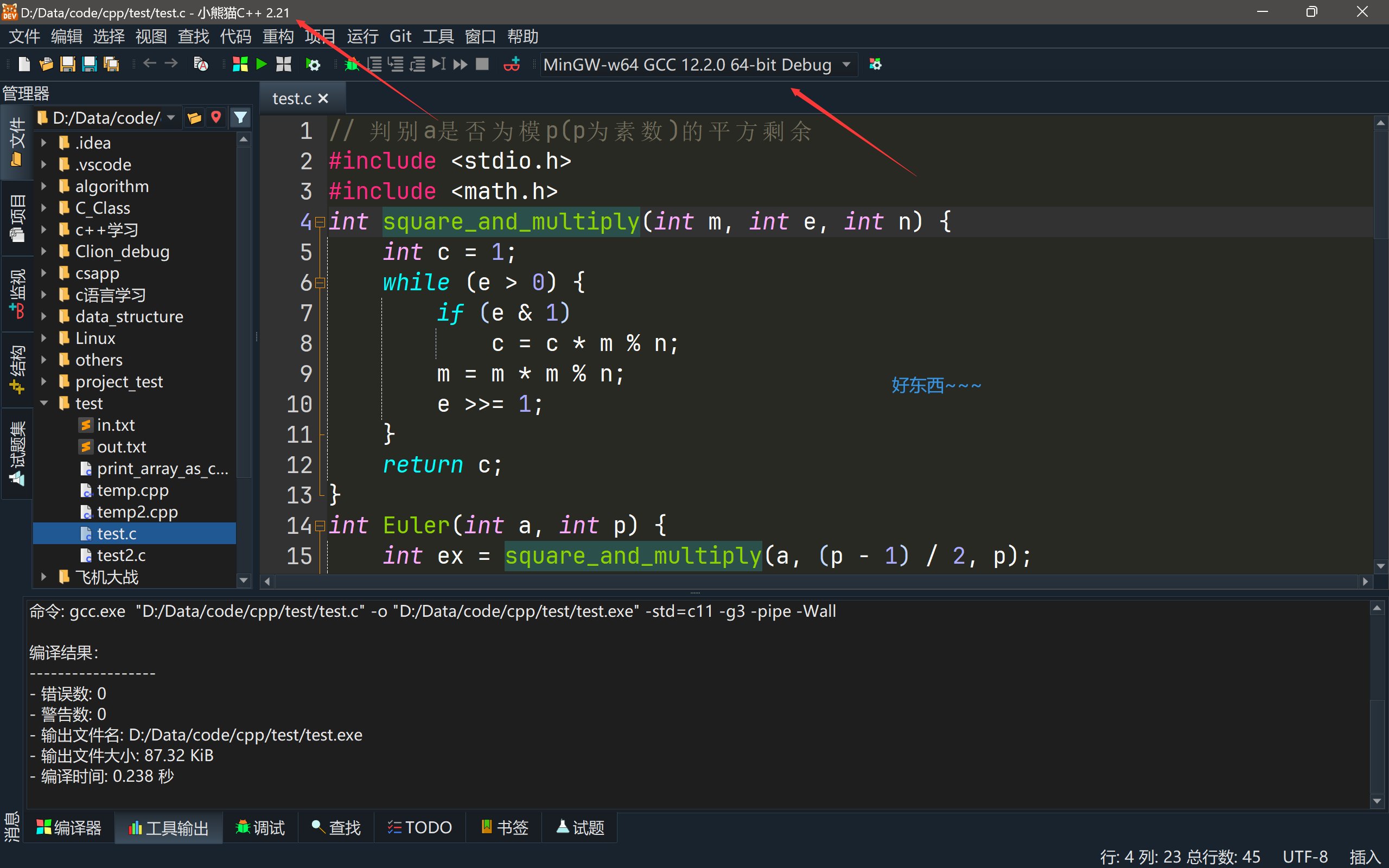Switch to the 试题集 side panel tab
The image size is (1389, 868).
click(17, 454)
